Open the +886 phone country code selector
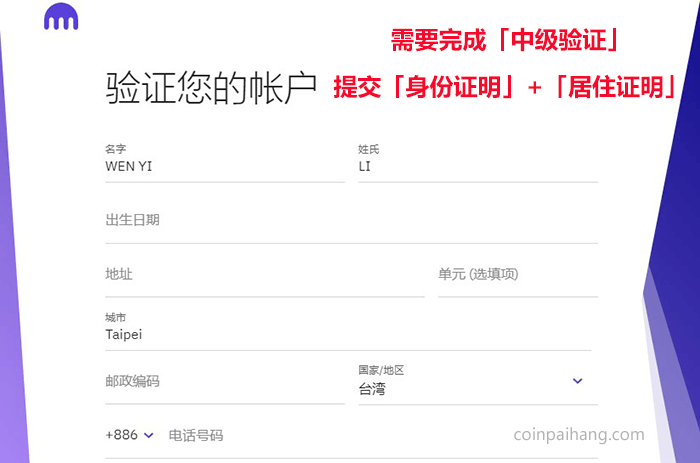The width and height of the screenshot is (700, 463). [129, 435]
